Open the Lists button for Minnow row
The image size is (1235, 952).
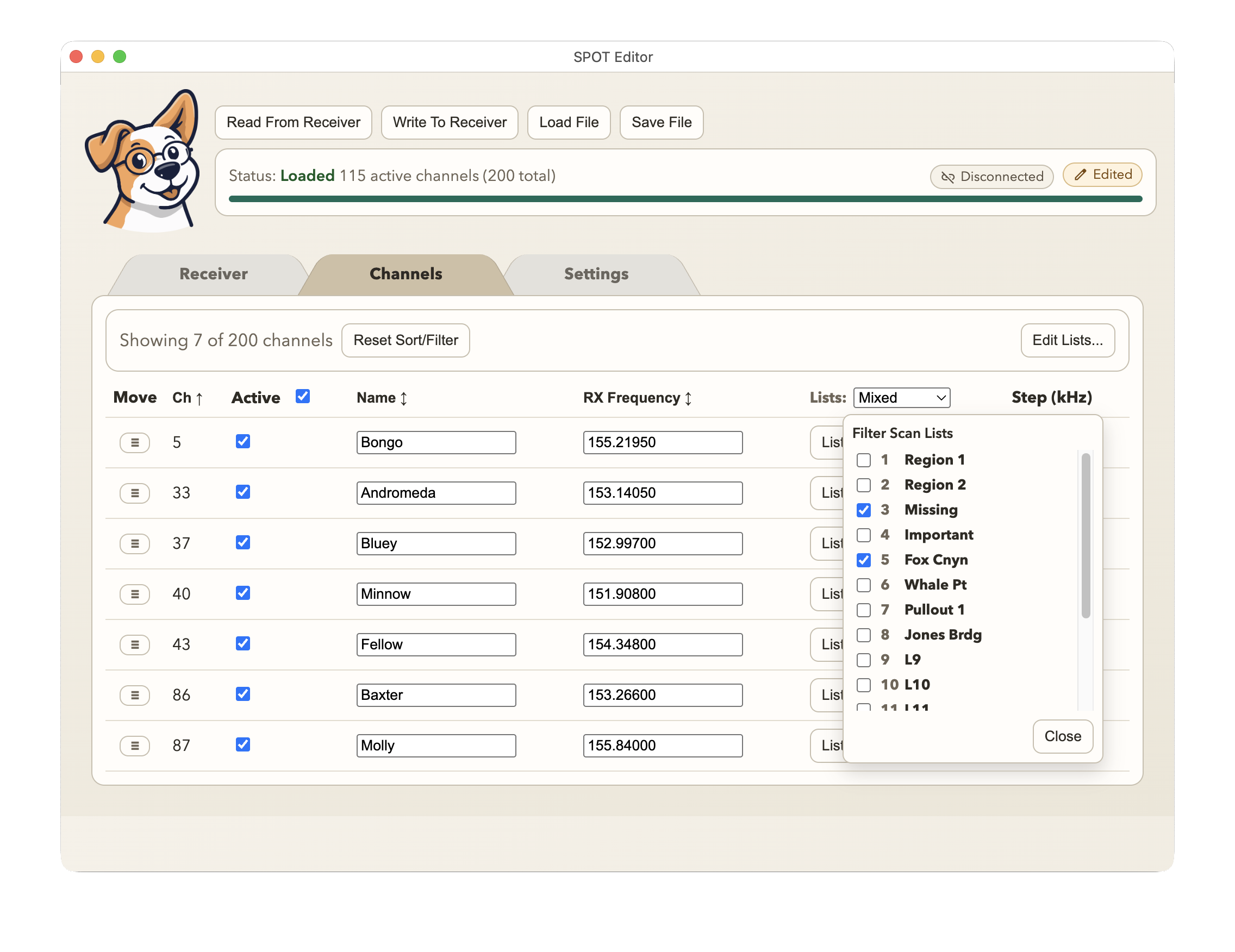coord(827,594)
